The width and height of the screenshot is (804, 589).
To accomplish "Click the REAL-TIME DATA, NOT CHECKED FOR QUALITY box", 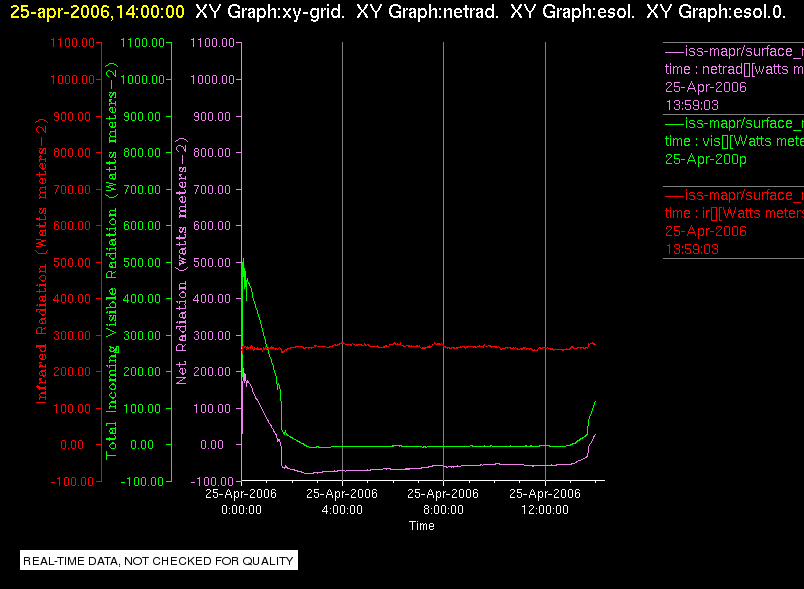I will [x=159, y=560].
